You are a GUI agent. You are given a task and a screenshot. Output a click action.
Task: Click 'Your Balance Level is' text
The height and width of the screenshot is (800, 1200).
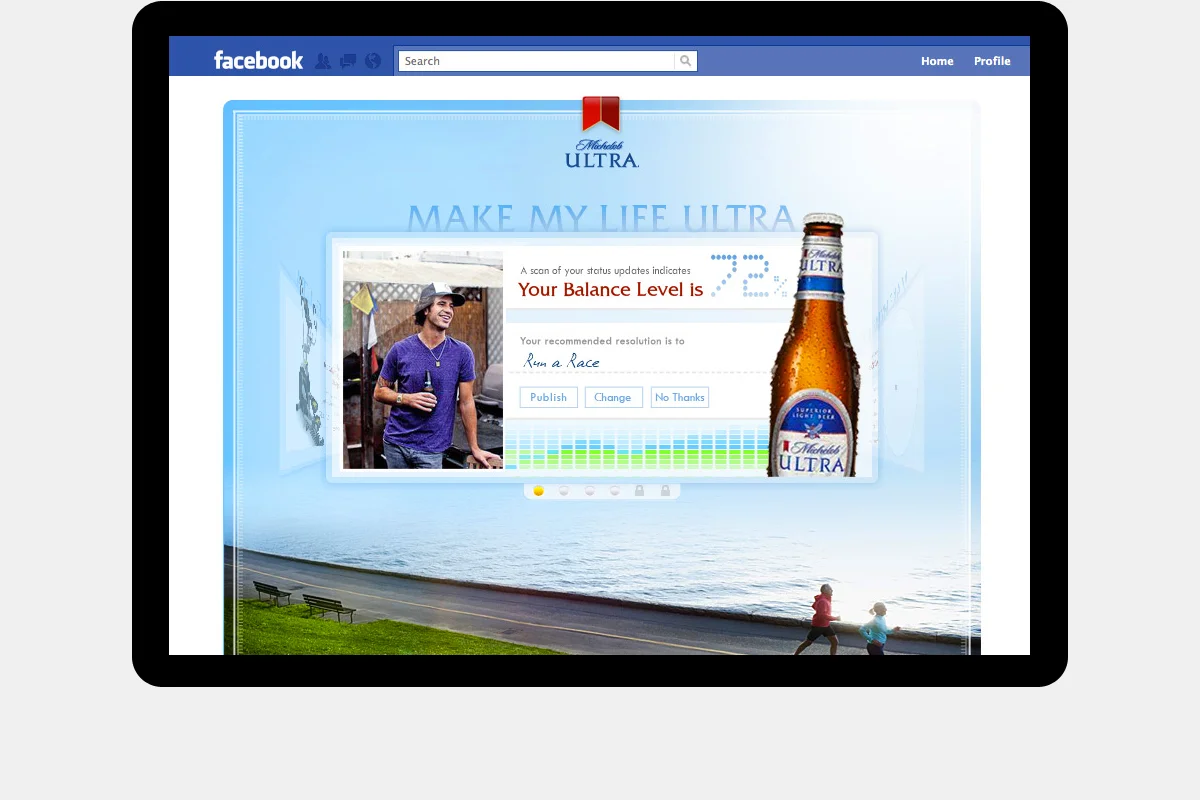tap(611, 290)
